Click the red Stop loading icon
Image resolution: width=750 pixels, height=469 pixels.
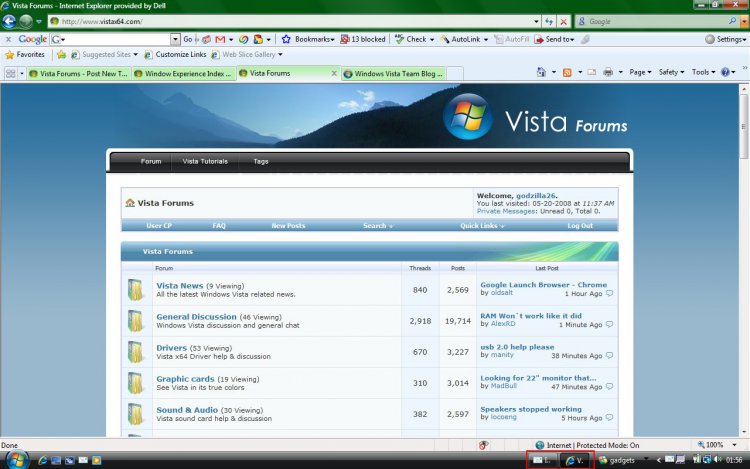pos(563,22)
